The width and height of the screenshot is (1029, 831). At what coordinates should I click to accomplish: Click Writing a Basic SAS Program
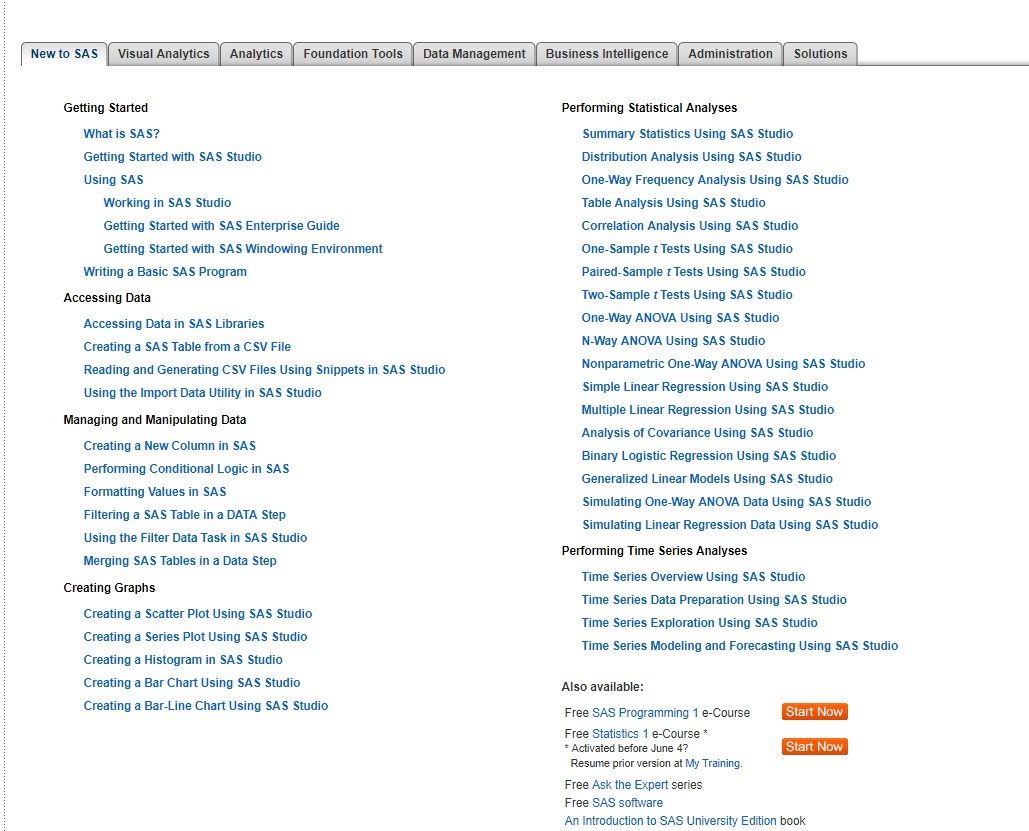(x=165, y=272)
